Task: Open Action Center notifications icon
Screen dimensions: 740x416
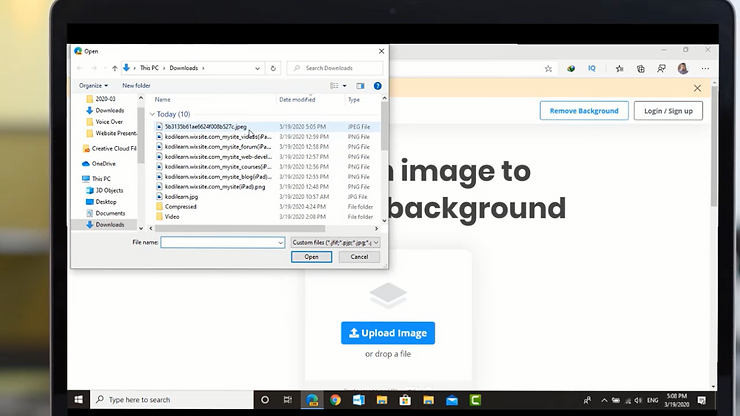Action: [702, 400]
